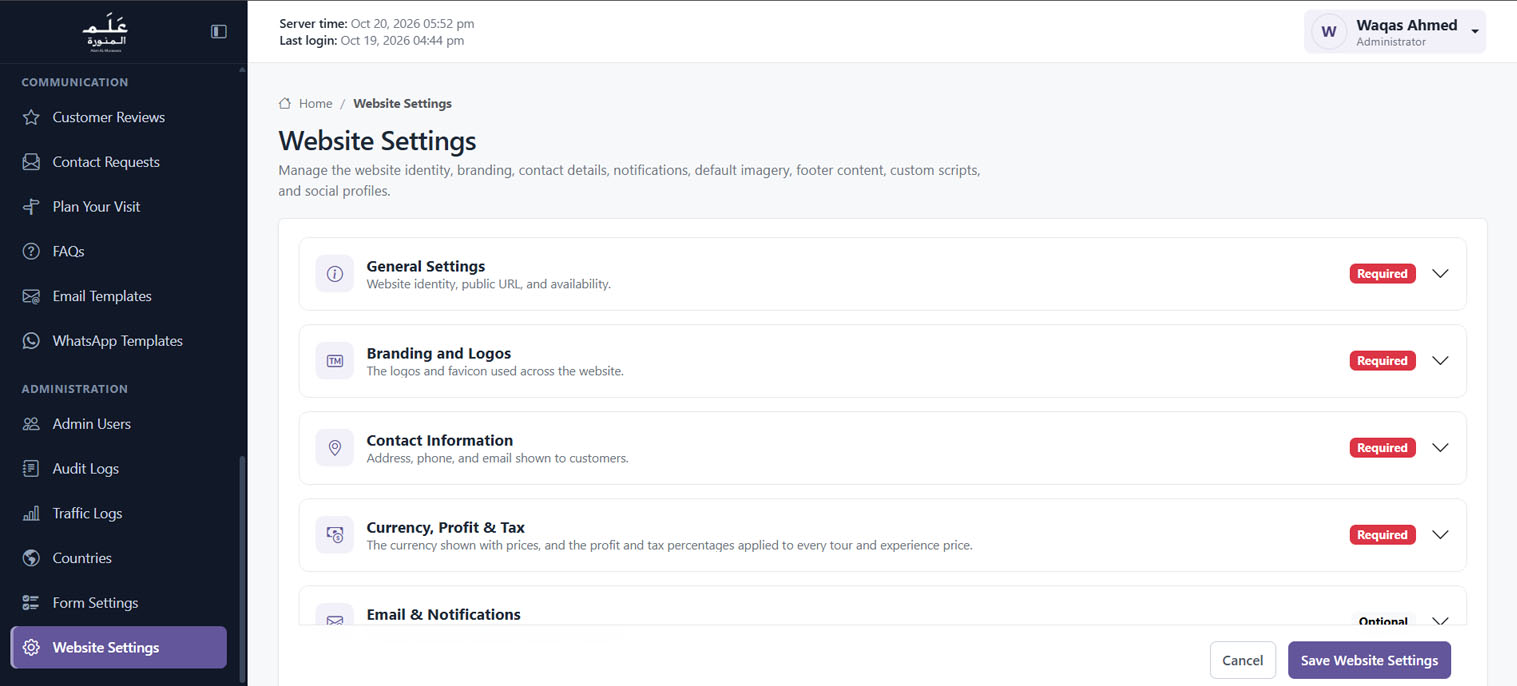Click the Traffic Logs bar chart icon
Screen dimensions: 1517x686
coord(31,513)
